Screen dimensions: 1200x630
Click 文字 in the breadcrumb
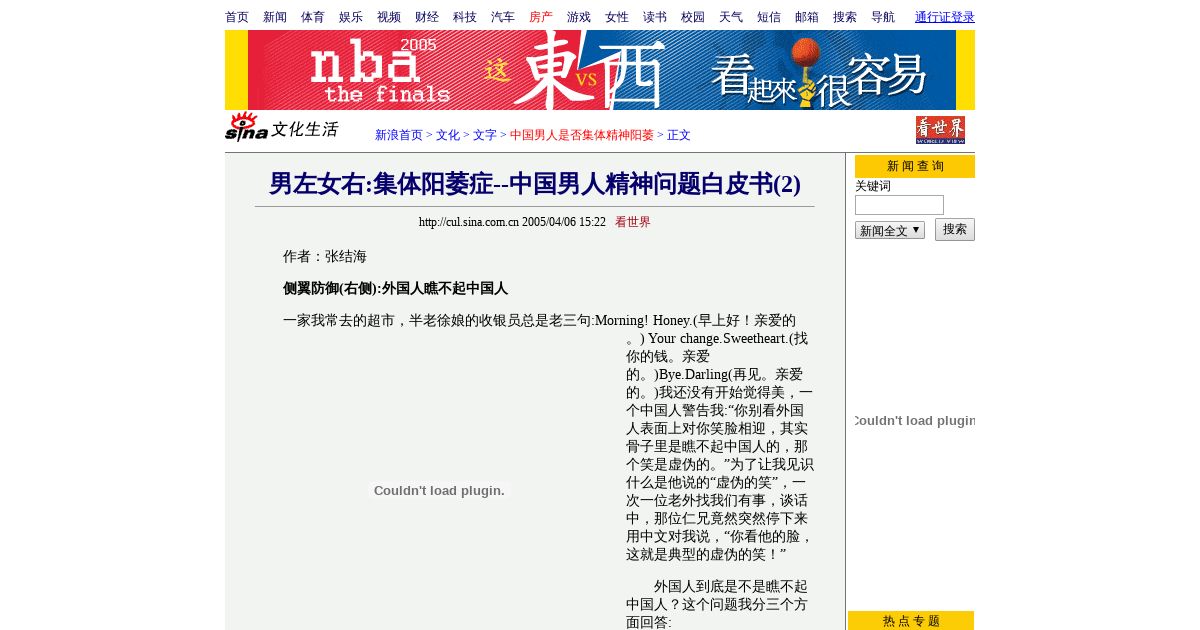pos(485,135)
